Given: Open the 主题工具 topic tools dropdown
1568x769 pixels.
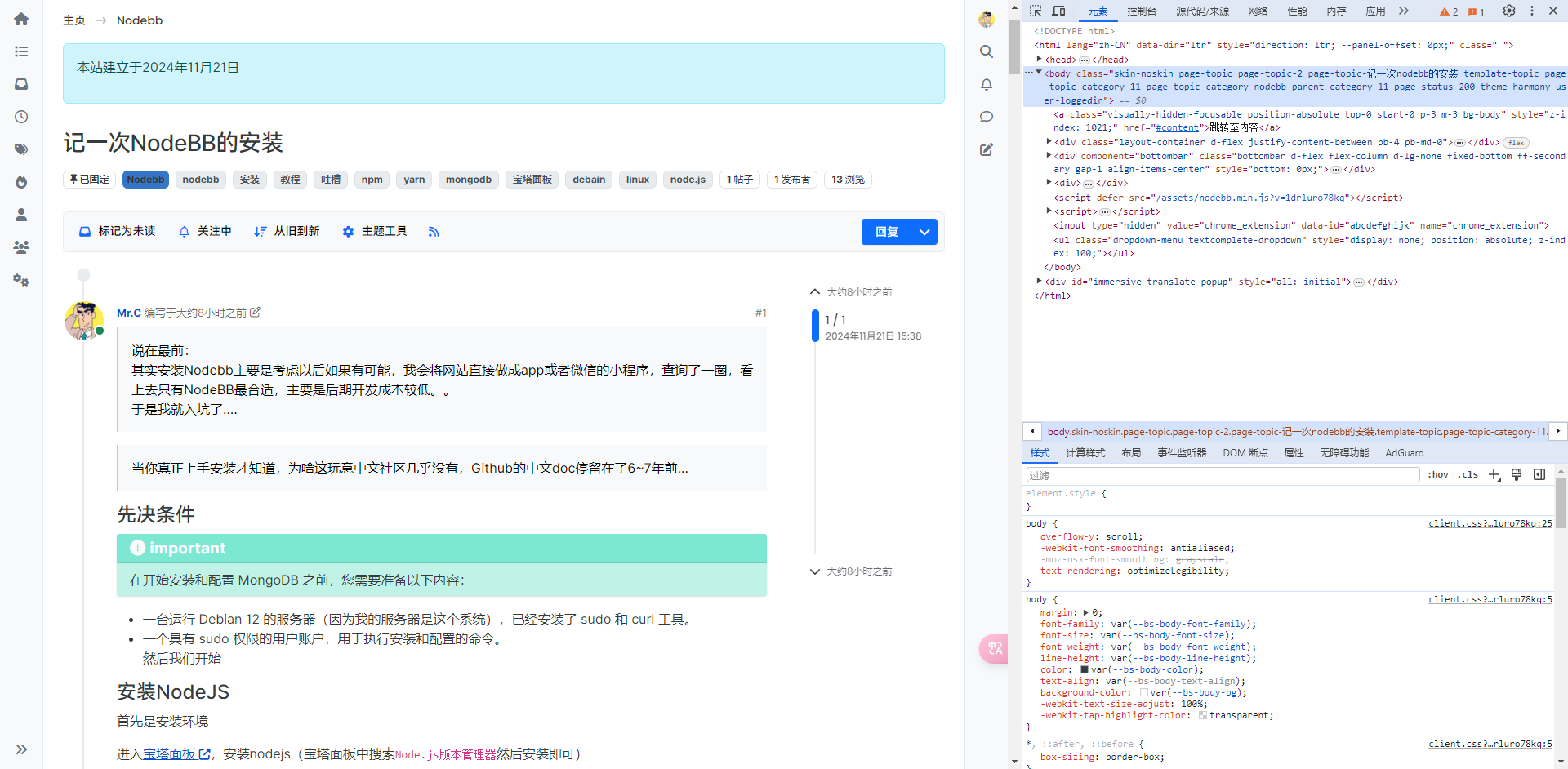Looking at the screenshot, I should click(375, 232).
